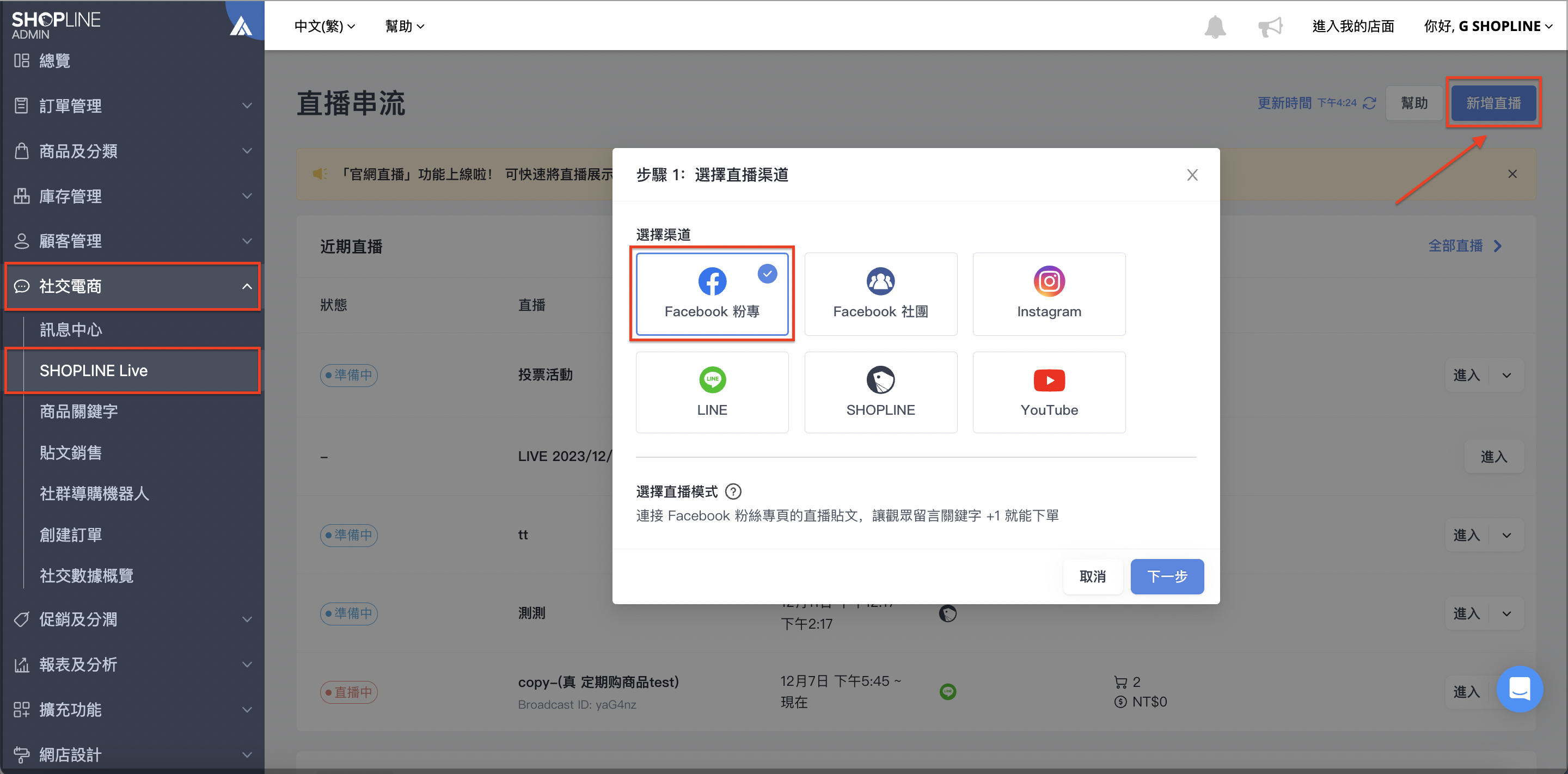Viewport: 1568px width, 774px height.
Task: Click the SHOPLINE channel icon in 測測 row
Action: tap(948, 613)
